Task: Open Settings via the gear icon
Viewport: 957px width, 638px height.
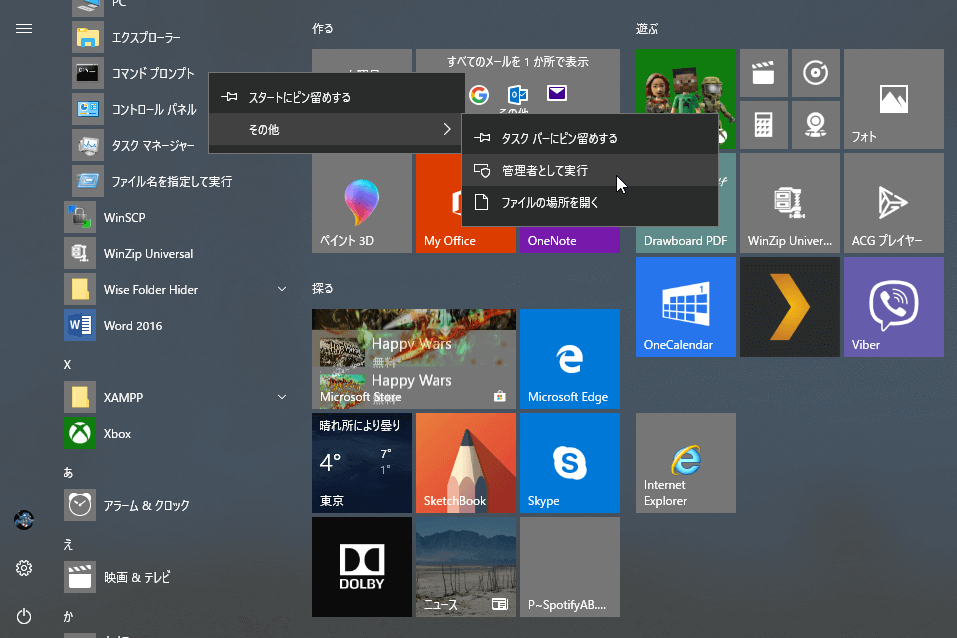Action: coord(24,568)
